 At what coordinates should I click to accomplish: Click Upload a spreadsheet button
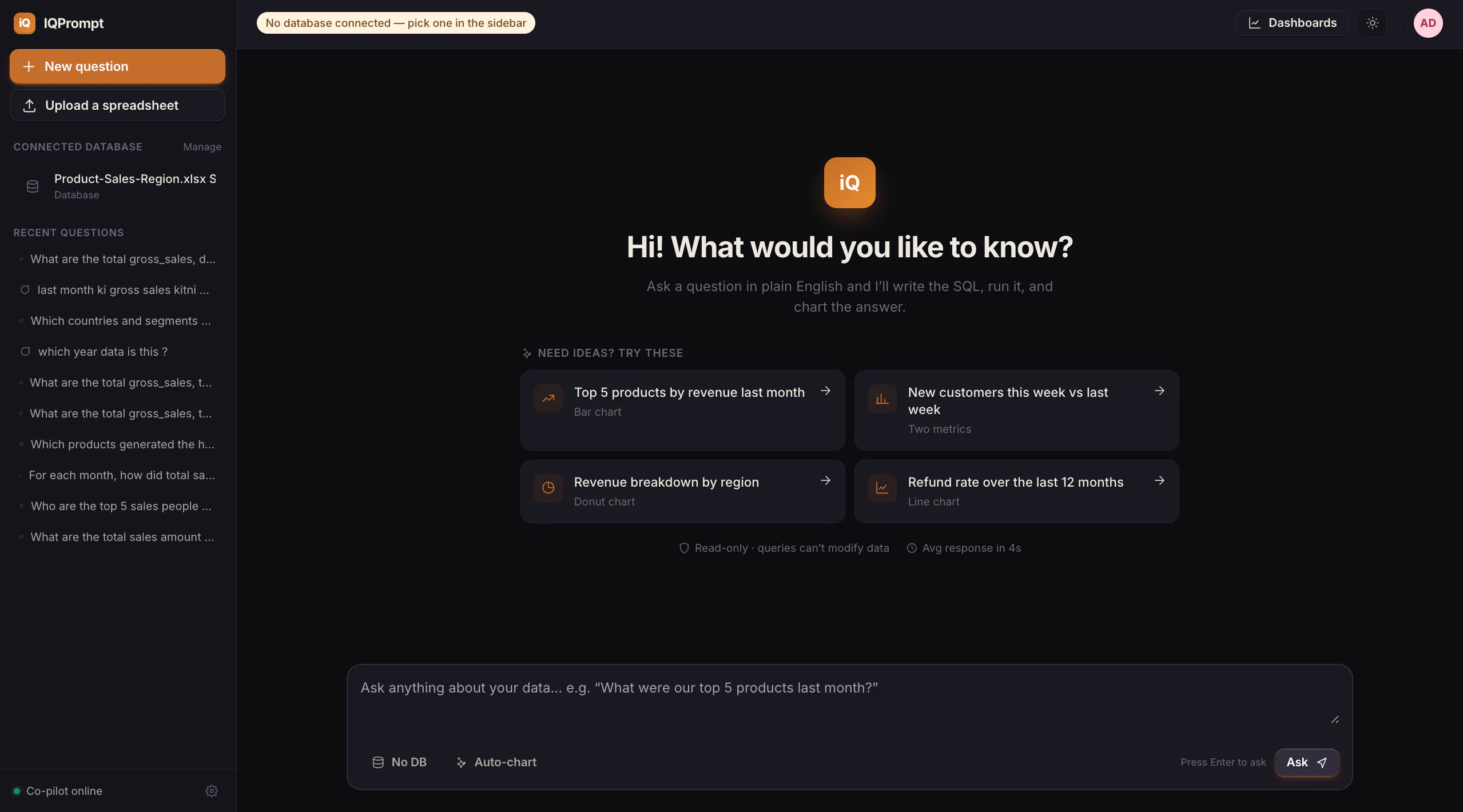point(117,105)
